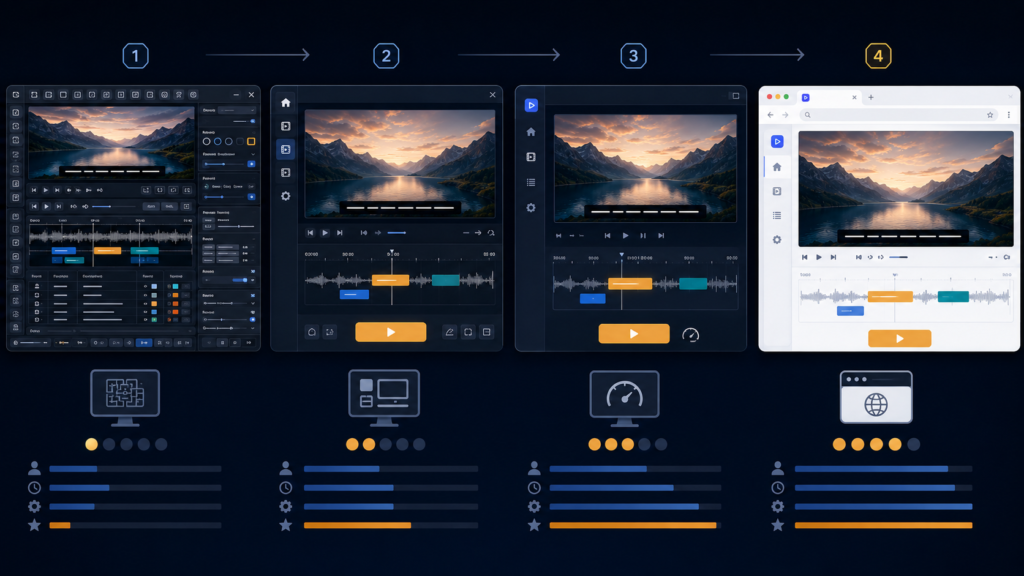This screenshot has height=576, width=1024.
Task: Open the list view icon in window 3's sidebar
Action: pyautogui.click(x=531, y=182)
